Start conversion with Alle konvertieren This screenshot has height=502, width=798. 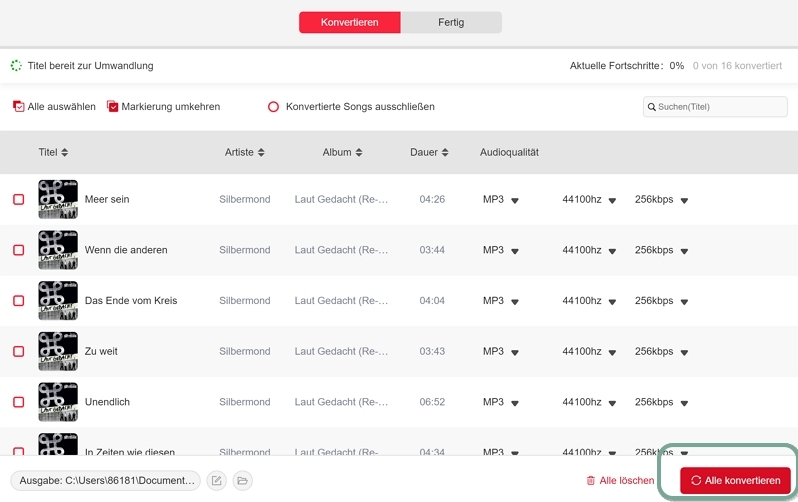[735, 481]
